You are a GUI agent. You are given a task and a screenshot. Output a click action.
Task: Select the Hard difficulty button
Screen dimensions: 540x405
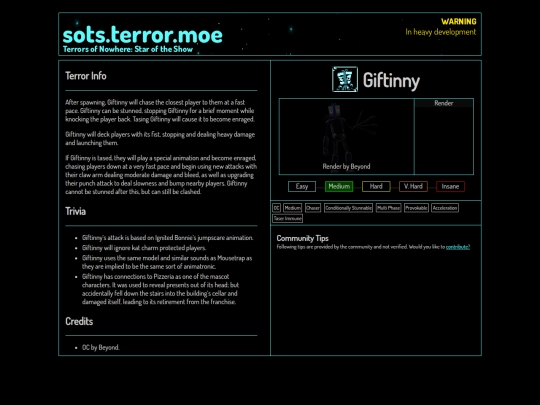(376, 186)
